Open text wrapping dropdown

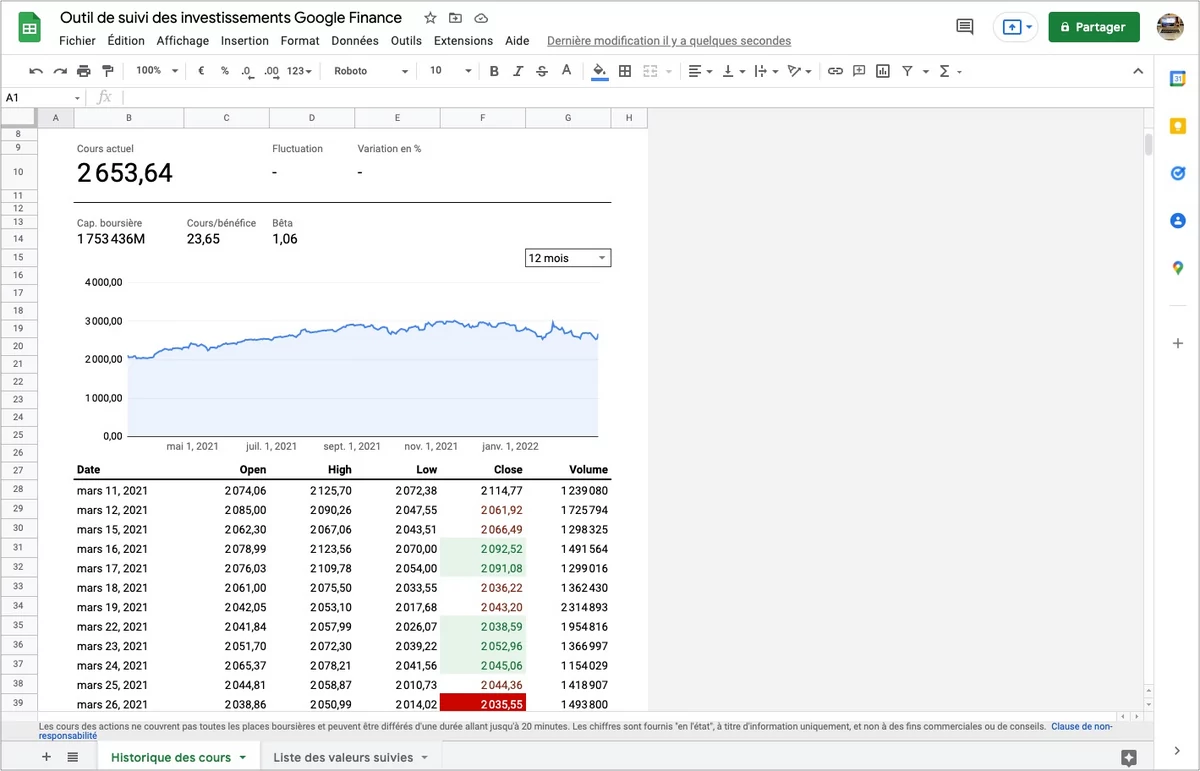[765, 71]
